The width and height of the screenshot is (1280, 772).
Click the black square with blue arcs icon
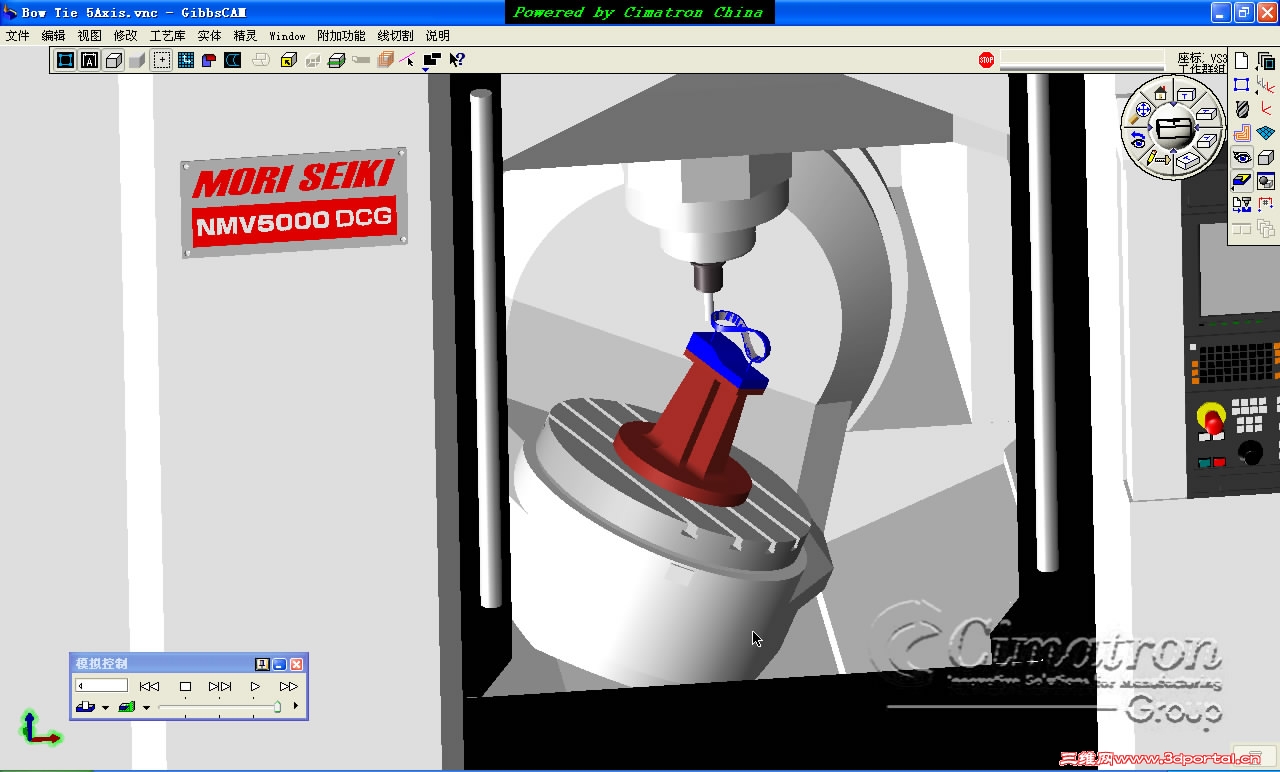click(232, 60)
